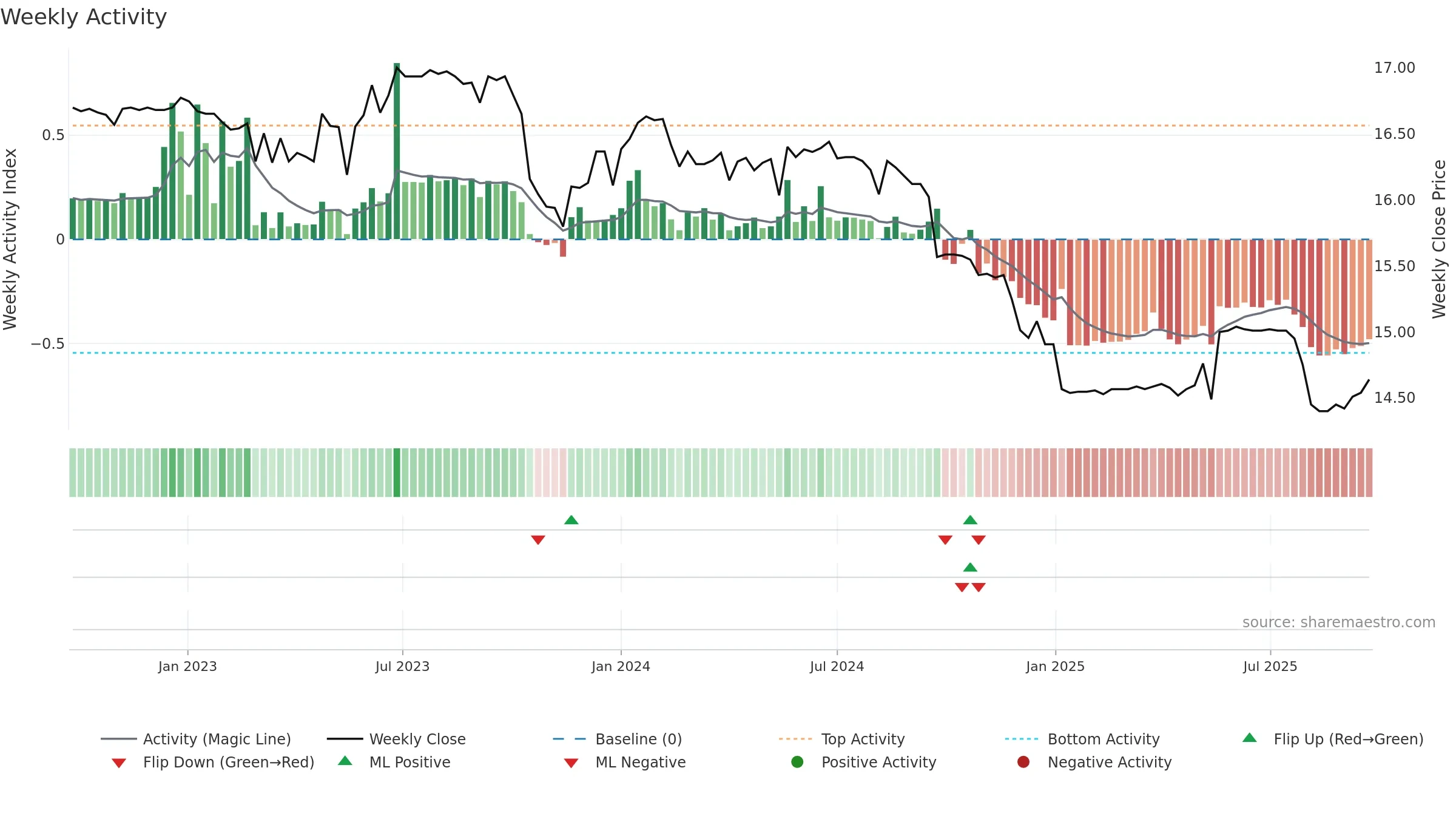Click the "16.00" price axis value
Image resolution: width=1456 pixels, height=819 pixels.
[x=1394, y=200]
